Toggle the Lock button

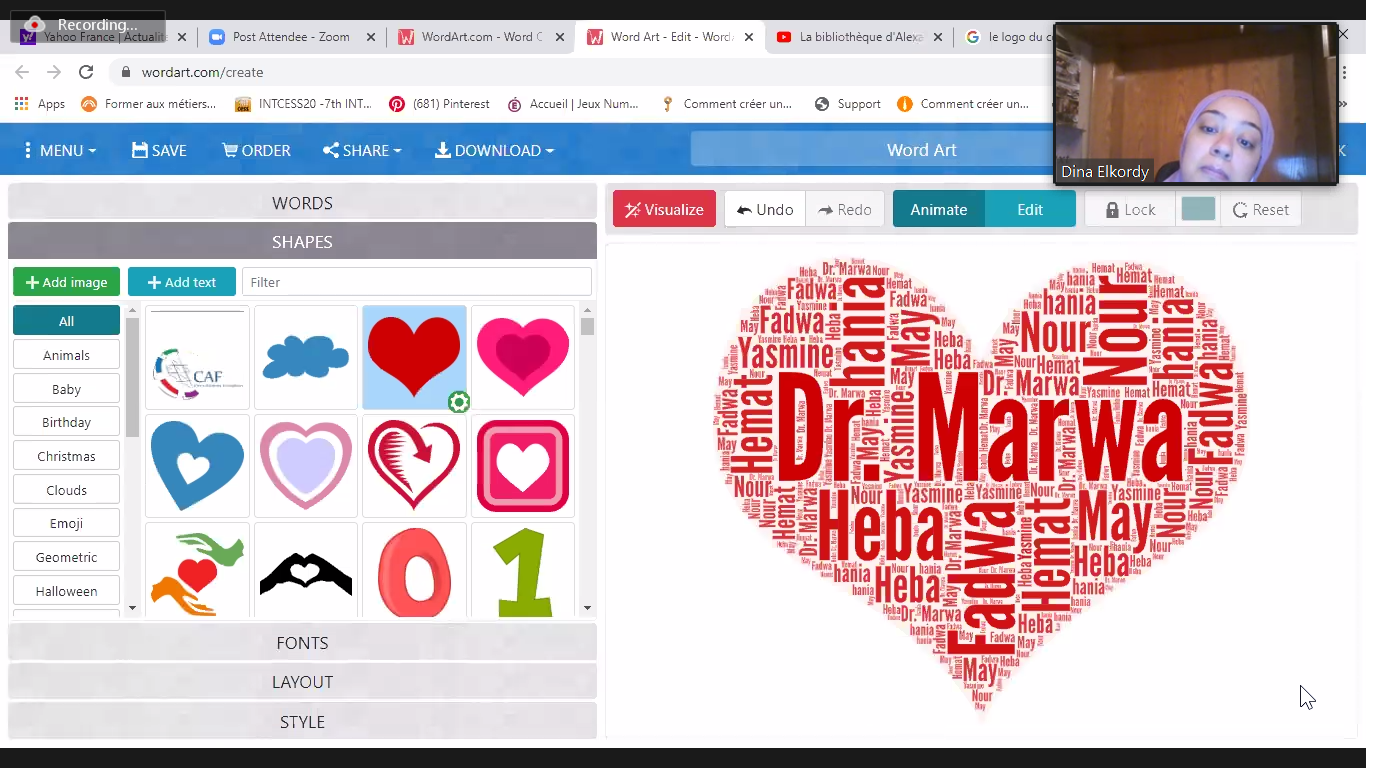coord(1129,209)
